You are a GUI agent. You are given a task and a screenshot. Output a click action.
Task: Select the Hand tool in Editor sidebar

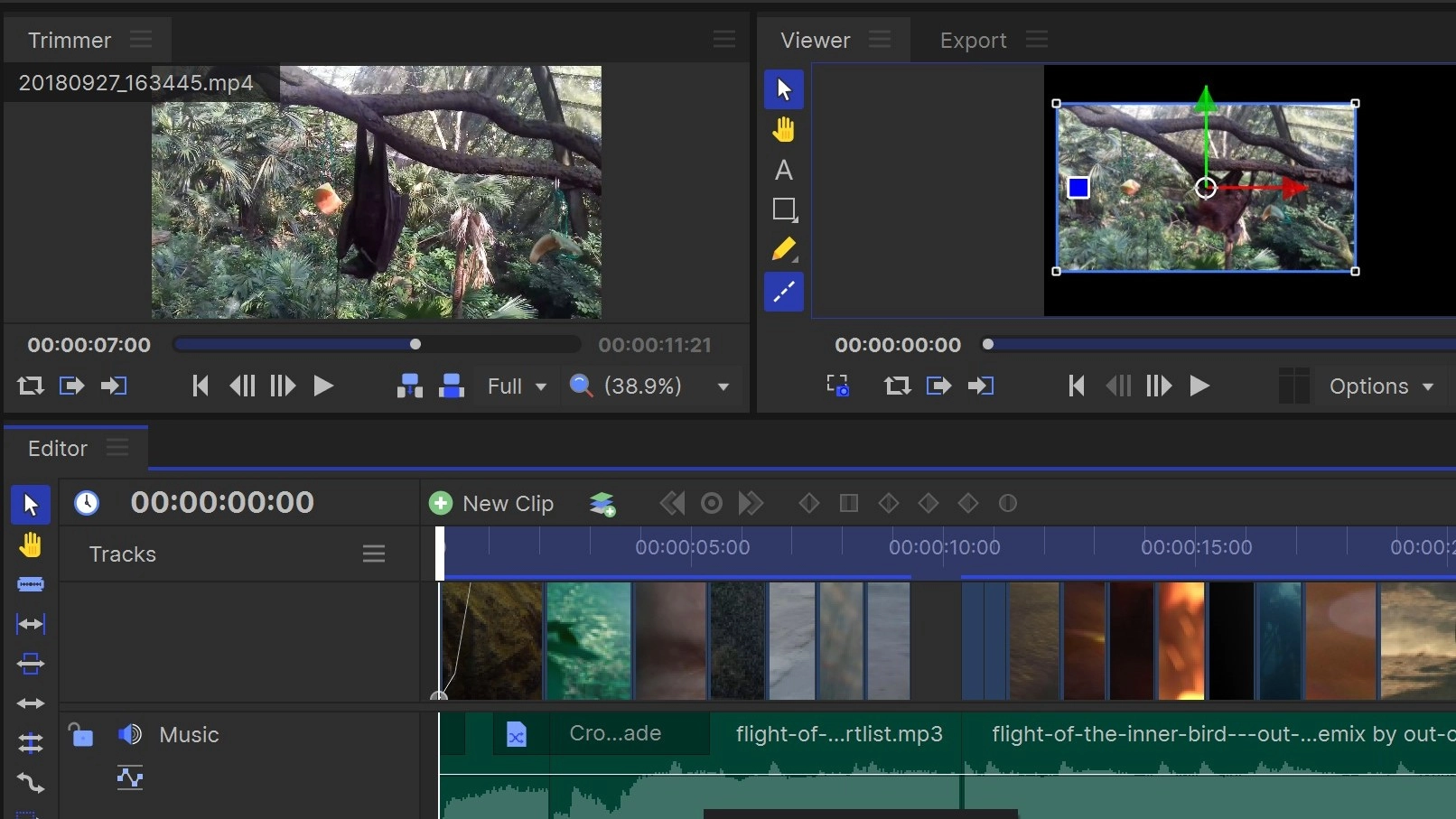pyautogui.click(x=31, y=545)
